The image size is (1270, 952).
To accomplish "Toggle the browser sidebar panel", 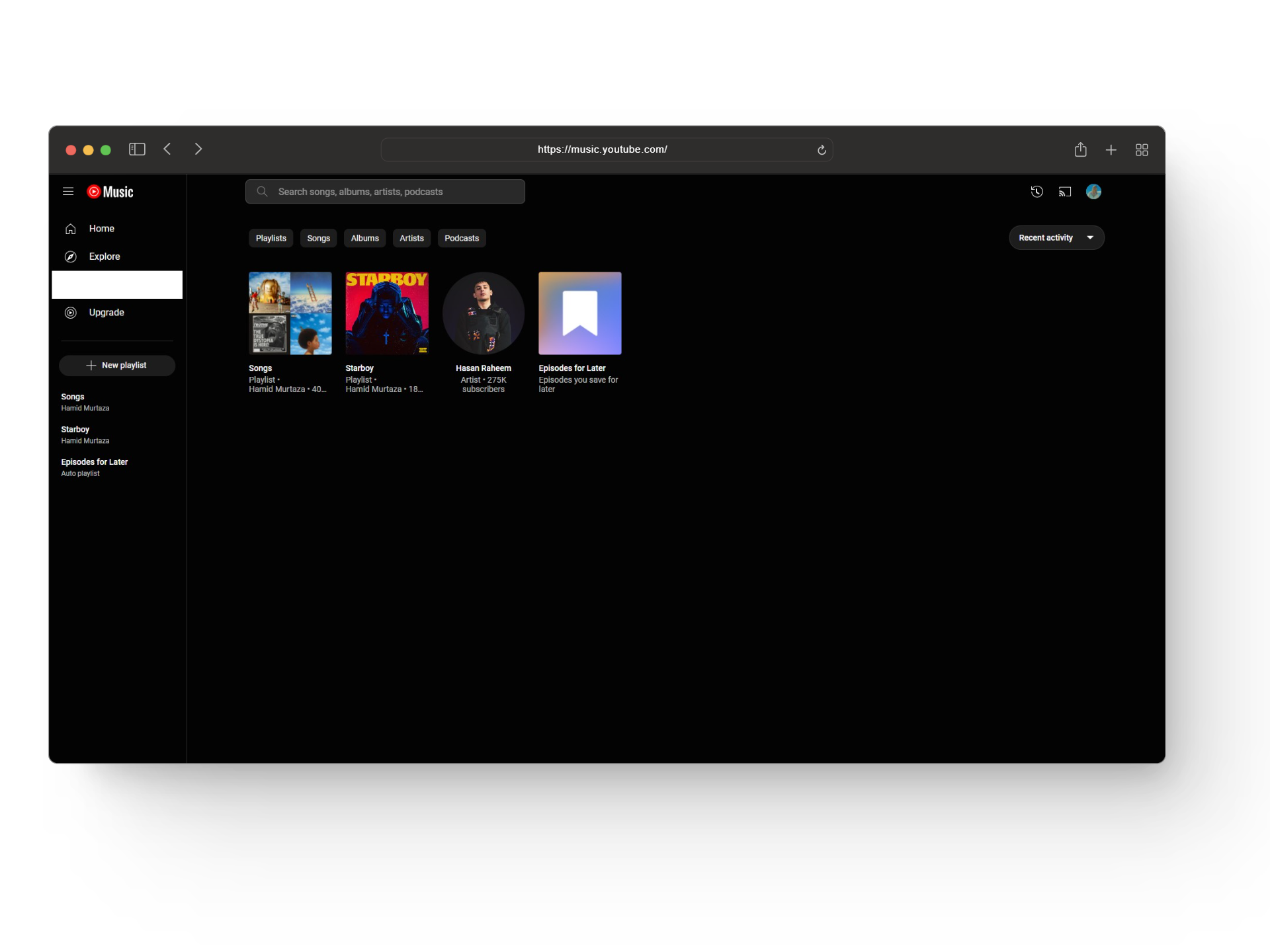I will pyautogui.click(x=137, y=149).
